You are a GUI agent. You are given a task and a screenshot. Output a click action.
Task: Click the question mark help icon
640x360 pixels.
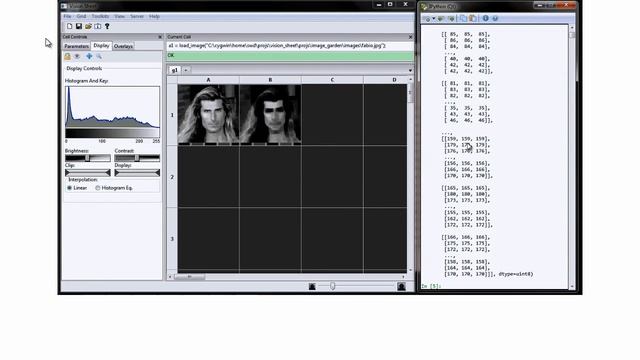click(x=107, y=26)
